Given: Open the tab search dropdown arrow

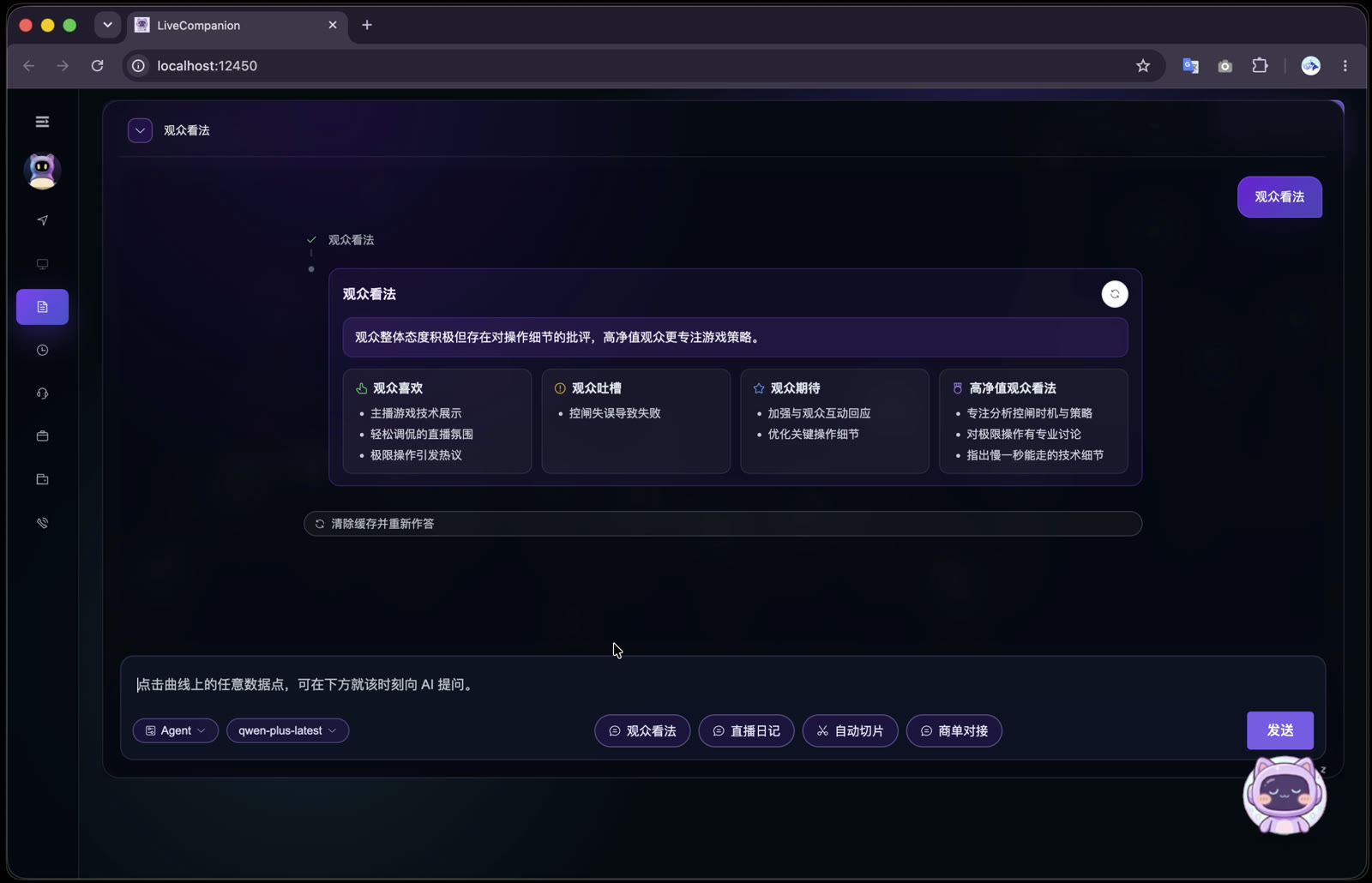Looking at the screenshot, I should [107, 25].
